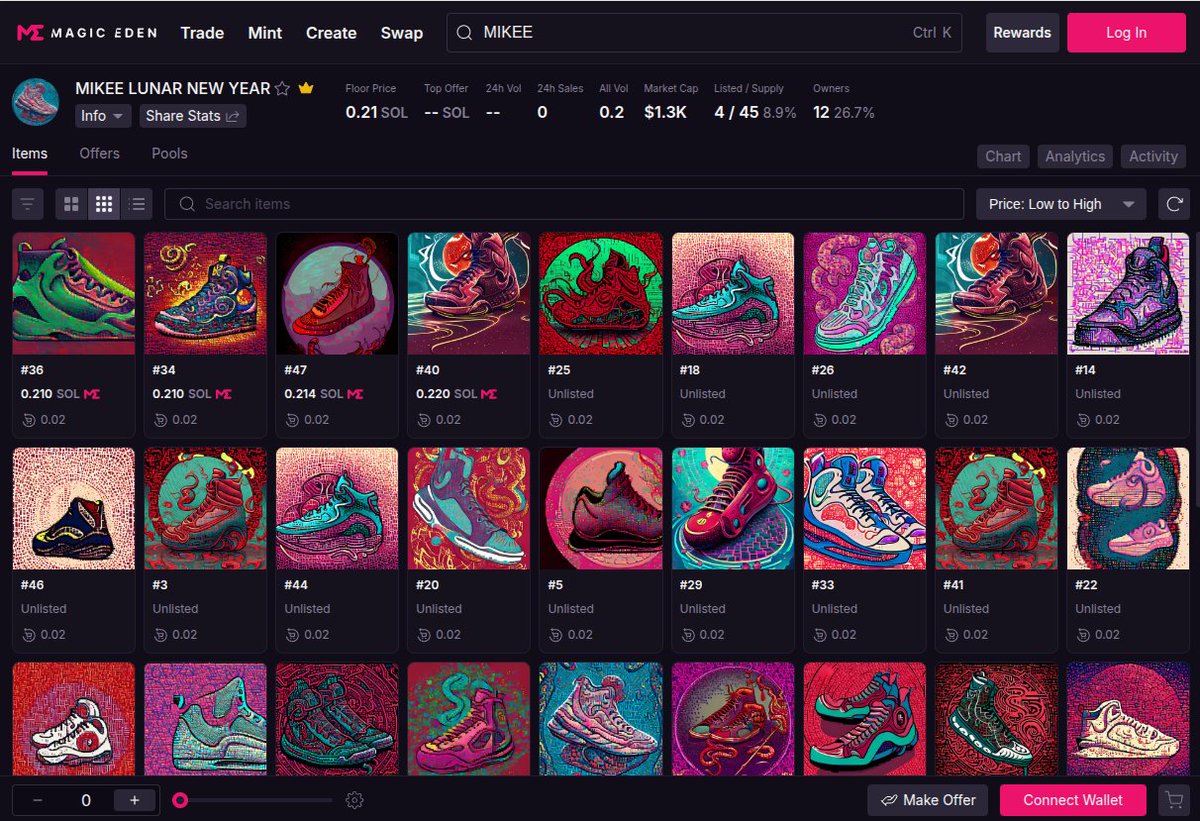Open the #5 dark sneaker thumbnail
1200x821 pixels.
pos(601,509)
